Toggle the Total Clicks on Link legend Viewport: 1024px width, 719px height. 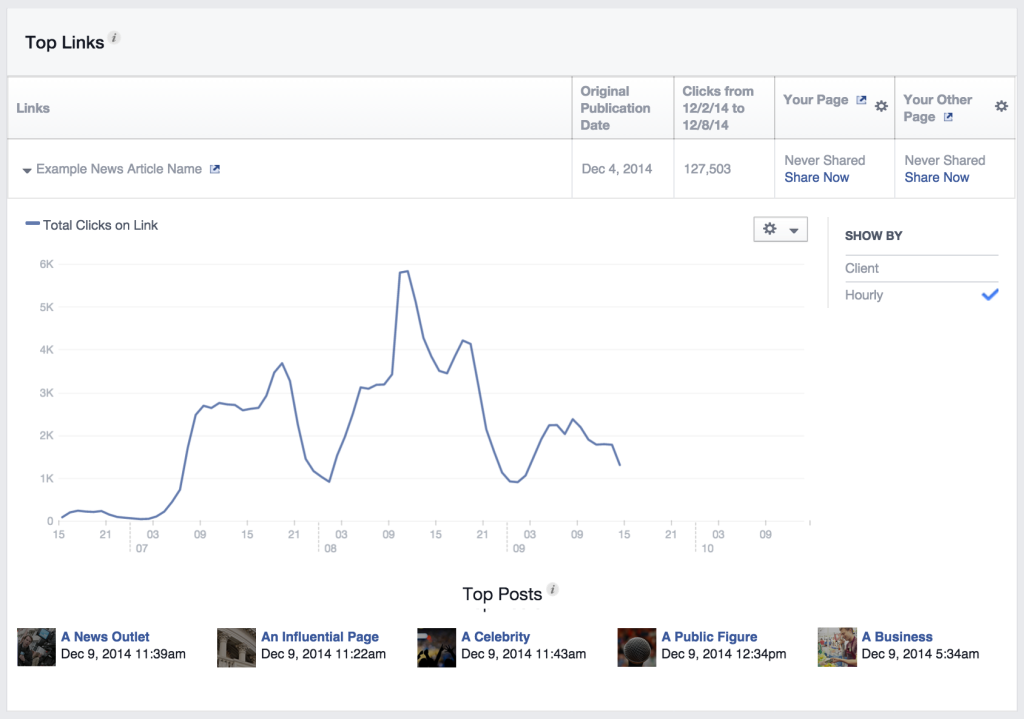[91, 225]
